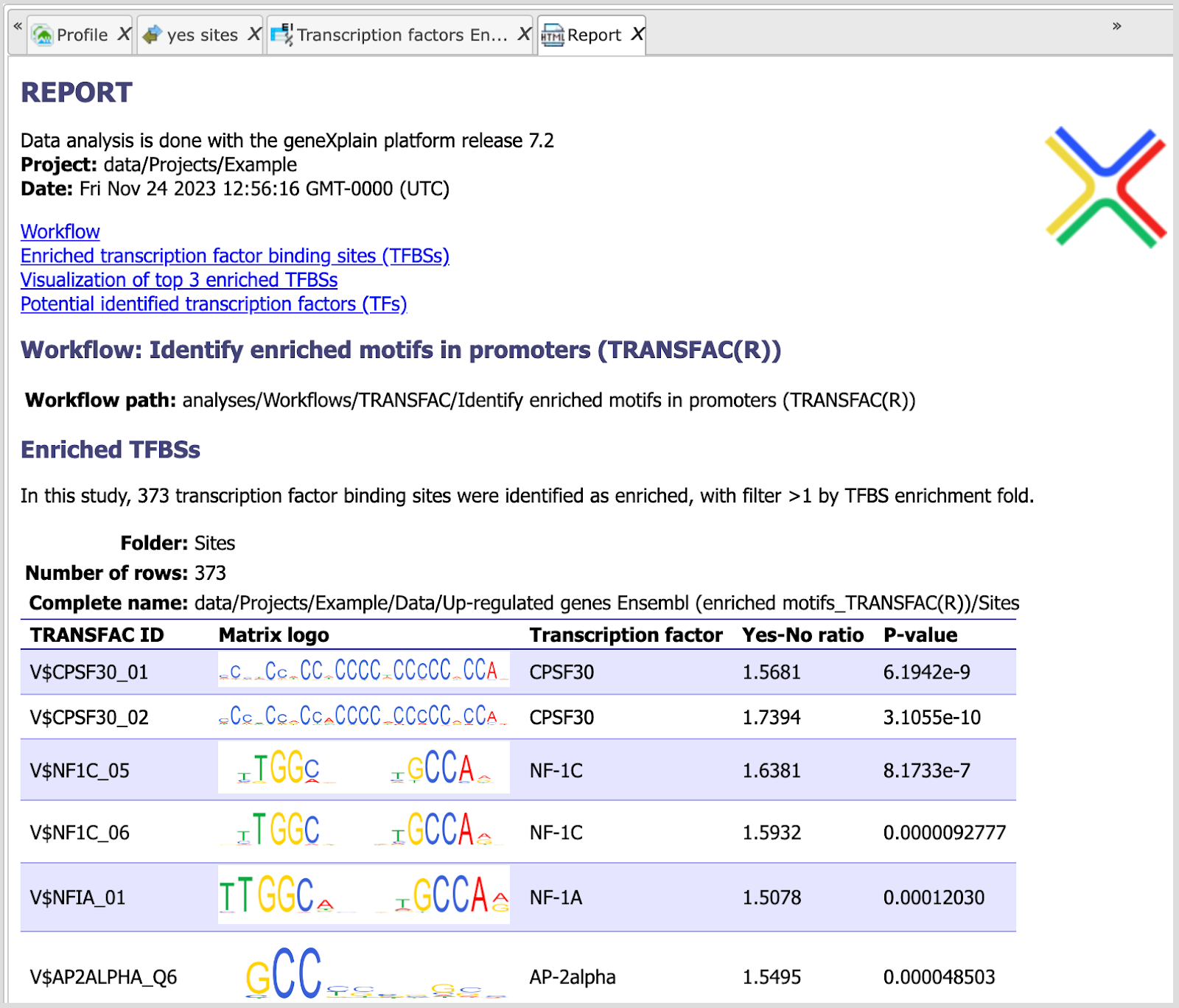
Task: Open the Workflow link
Action: (60, 231)
